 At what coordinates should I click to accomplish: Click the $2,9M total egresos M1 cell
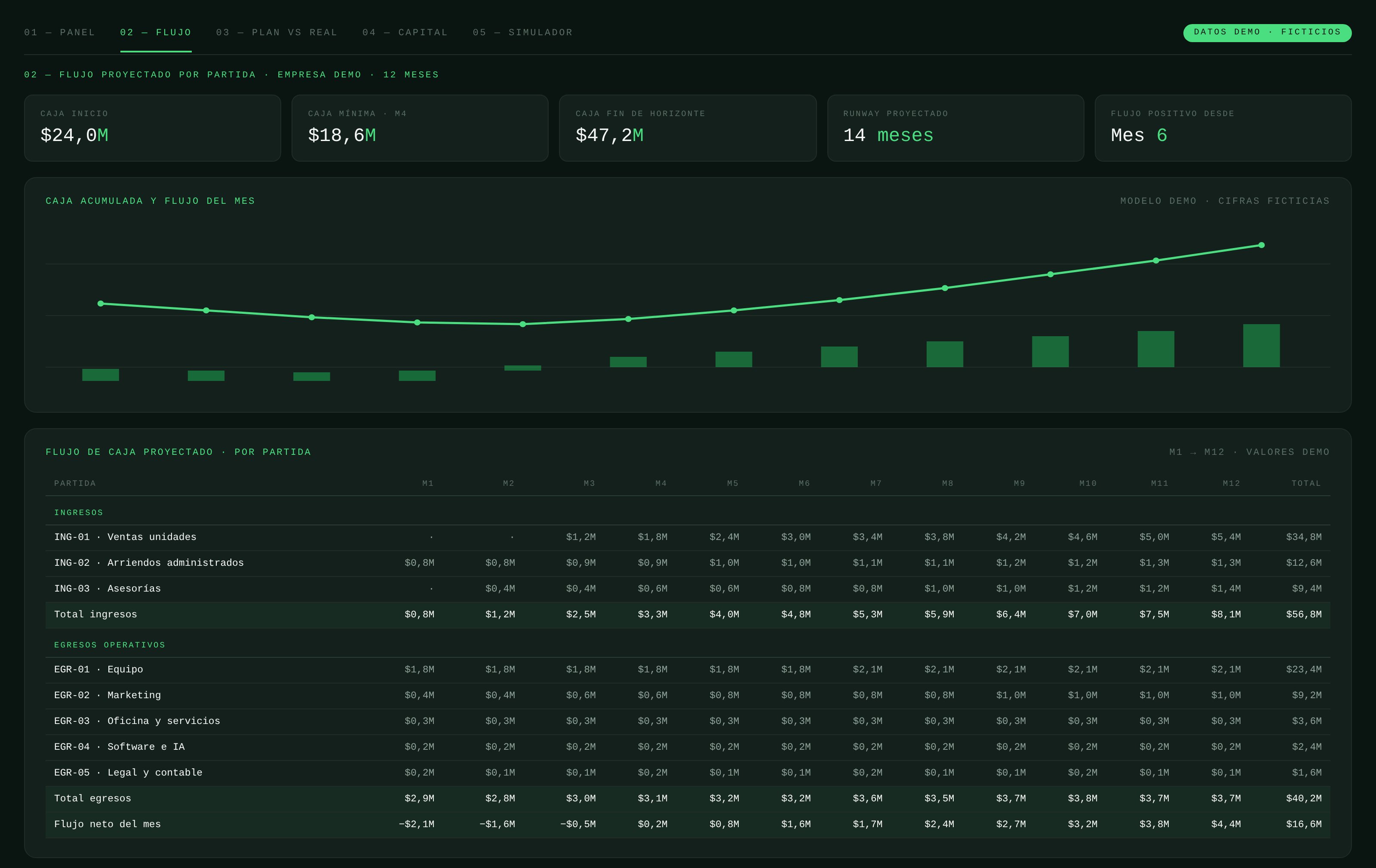click(x=419, y=798)
